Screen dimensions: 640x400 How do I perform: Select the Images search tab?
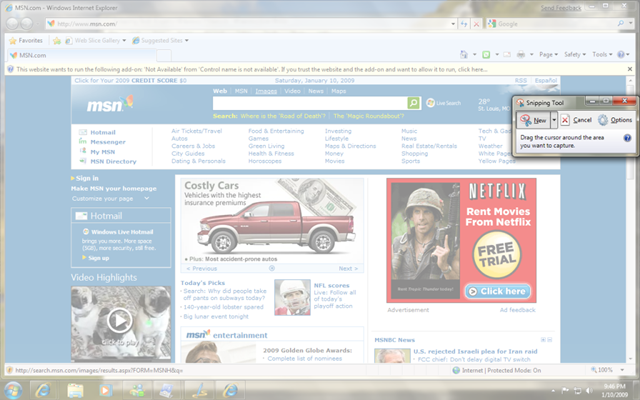click(x=267, y=91)
